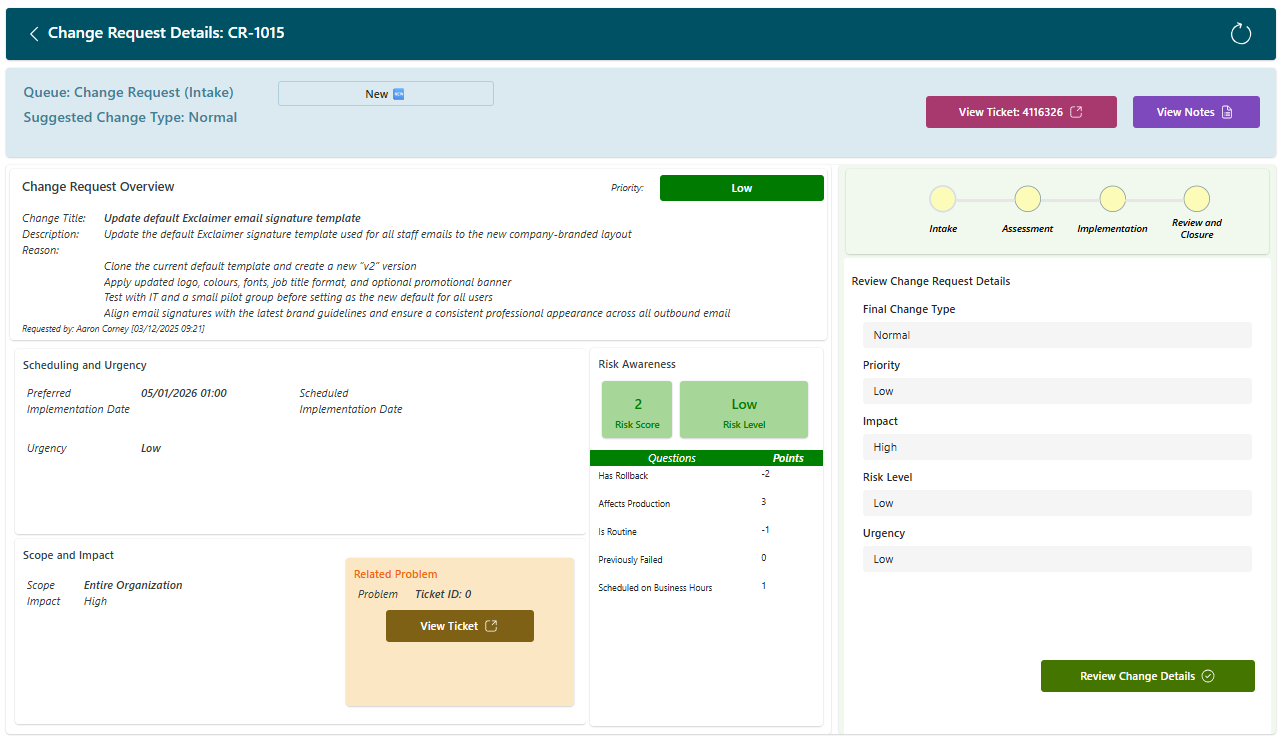Click the Urgency value in Scheduling and Urgency
Screen dimensions: 1282x740
[x=151, y=448]
